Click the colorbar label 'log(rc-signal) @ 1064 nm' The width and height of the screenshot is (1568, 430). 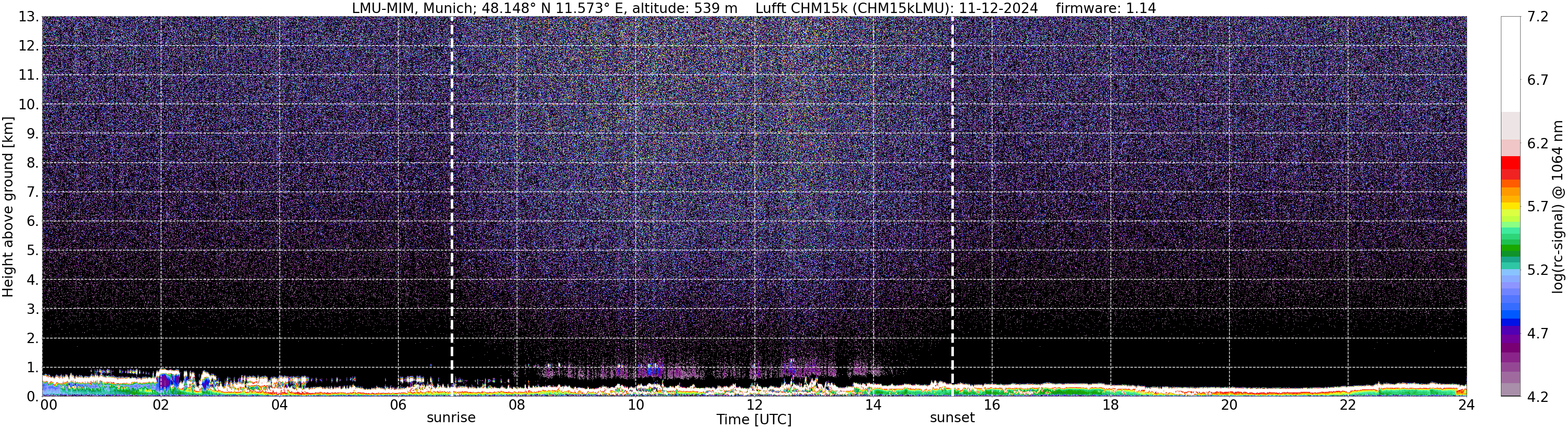click(x=1558, y=207)
